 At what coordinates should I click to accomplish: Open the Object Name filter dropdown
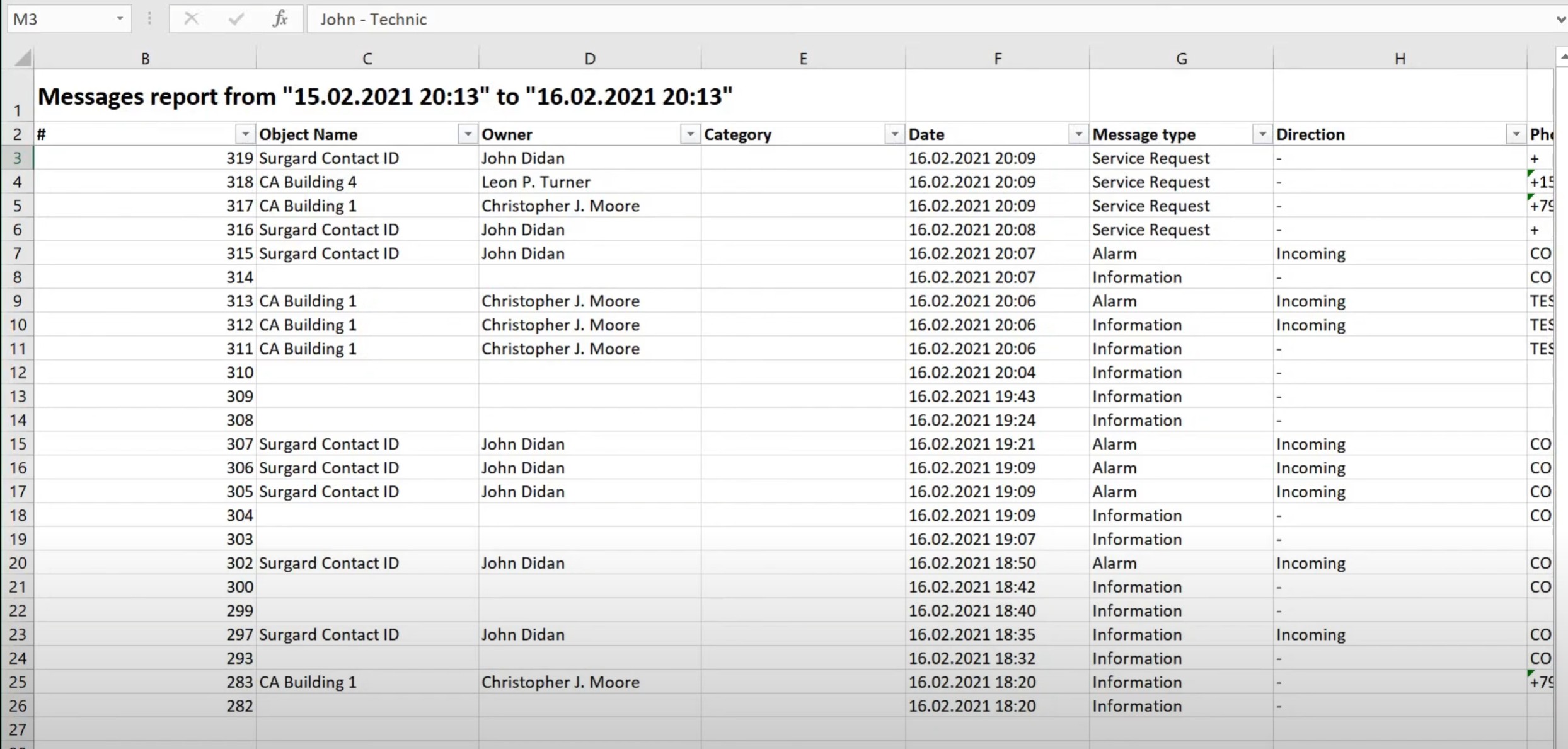click(x=468, y=134)
